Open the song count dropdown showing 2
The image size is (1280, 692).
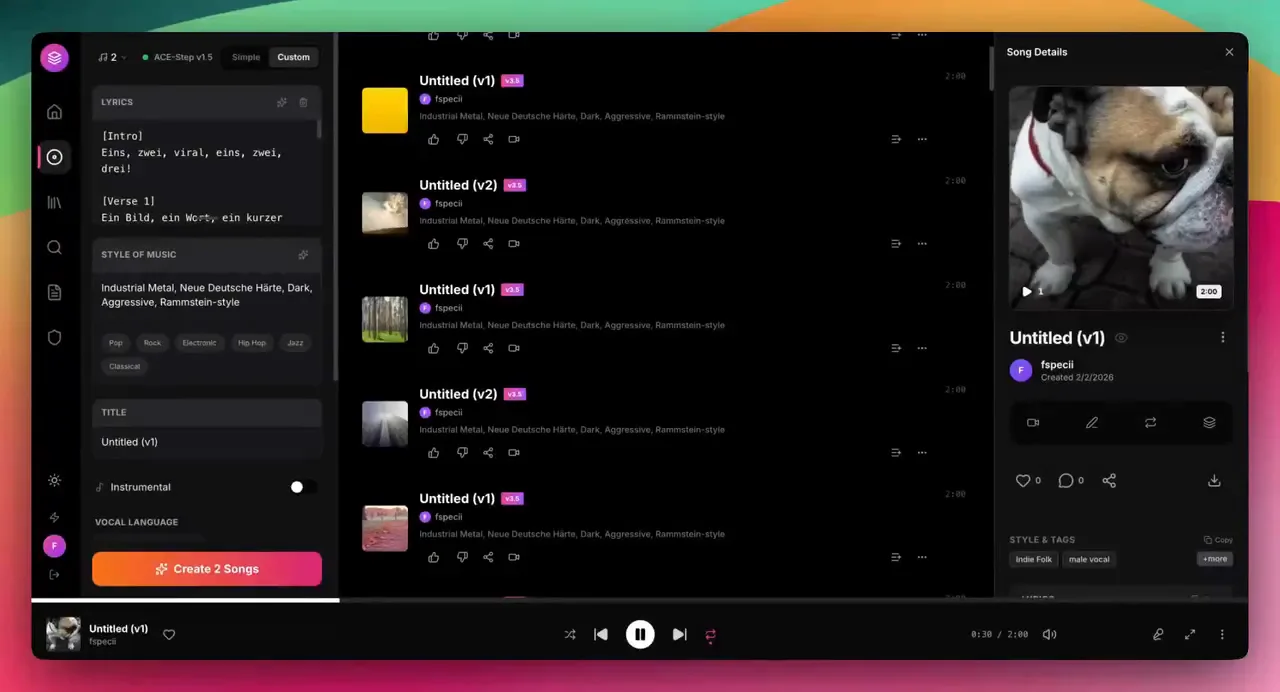[x=112, y=57]
